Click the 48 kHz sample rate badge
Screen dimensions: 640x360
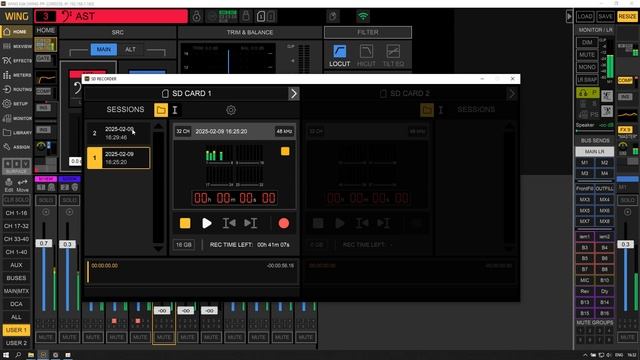(x=284, y=131)
